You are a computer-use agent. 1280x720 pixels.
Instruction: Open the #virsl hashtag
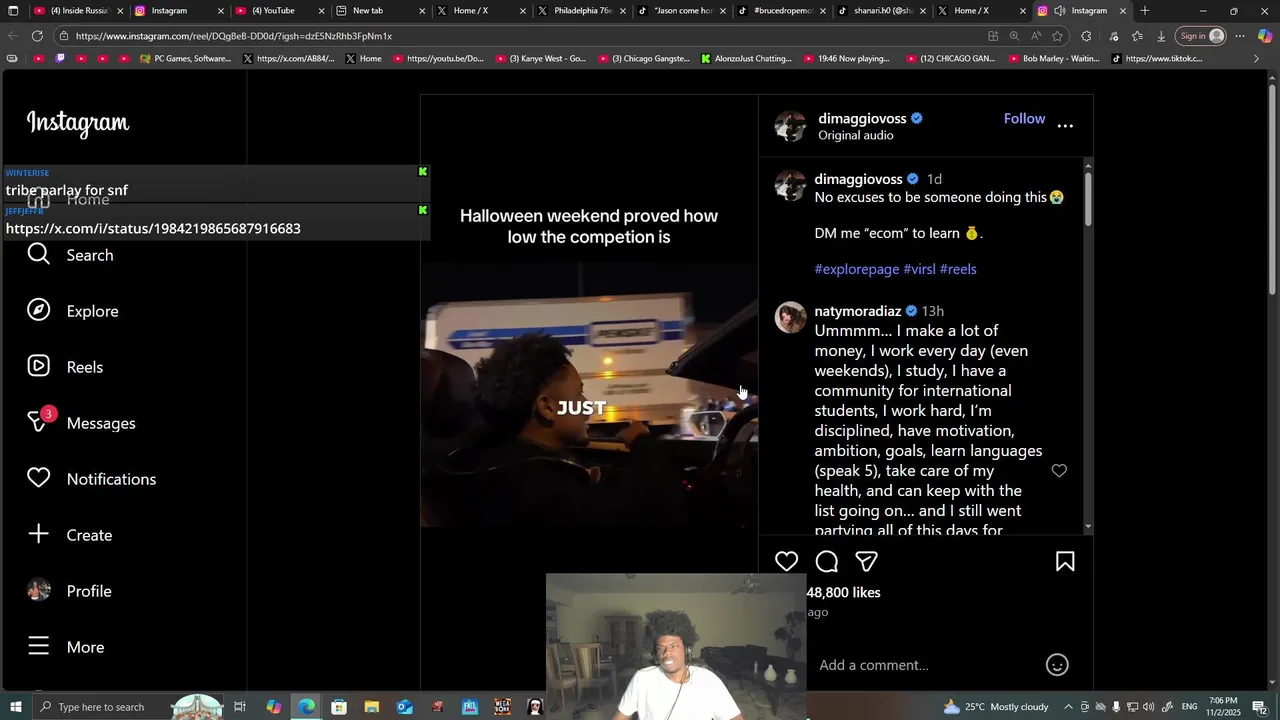coord(919,269)
